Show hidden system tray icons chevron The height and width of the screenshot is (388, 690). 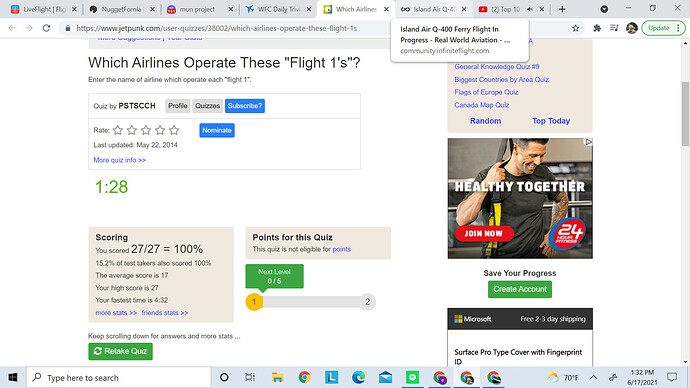point(594,377)
